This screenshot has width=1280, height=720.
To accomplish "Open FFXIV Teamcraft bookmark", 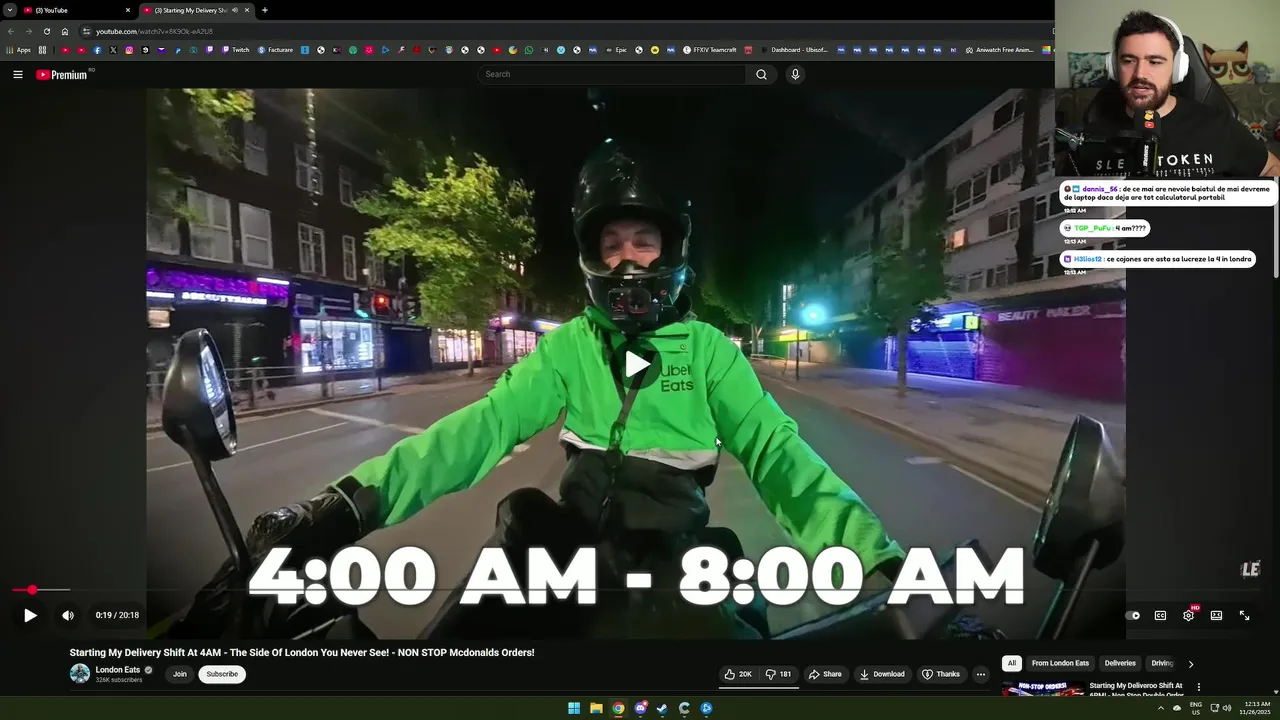I will [x=710, y=50].
